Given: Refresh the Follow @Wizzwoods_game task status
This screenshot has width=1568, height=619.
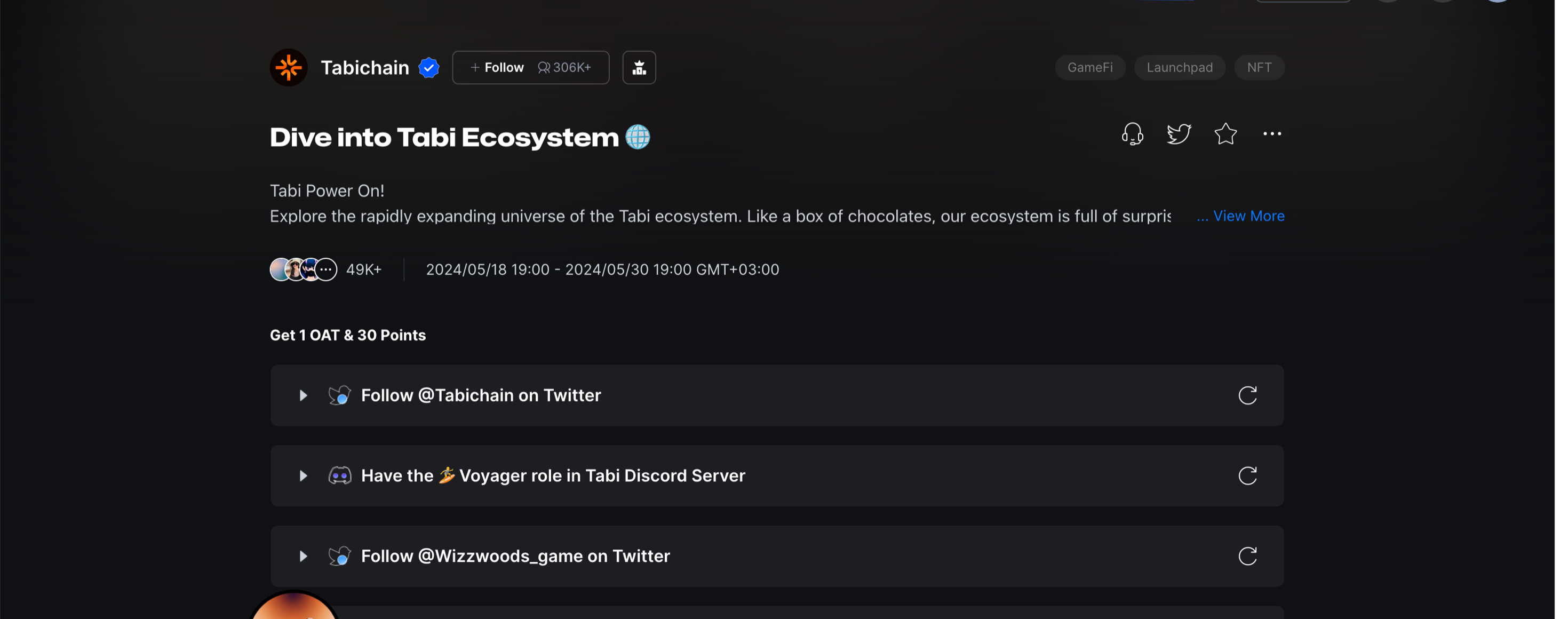Looking at the screenshot, I should point(1247,557).
